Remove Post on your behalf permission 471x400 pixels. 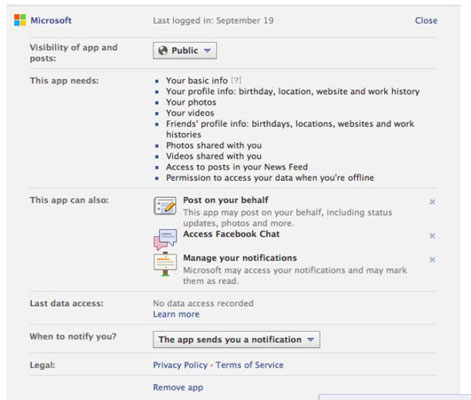click(x=432, y=202)
